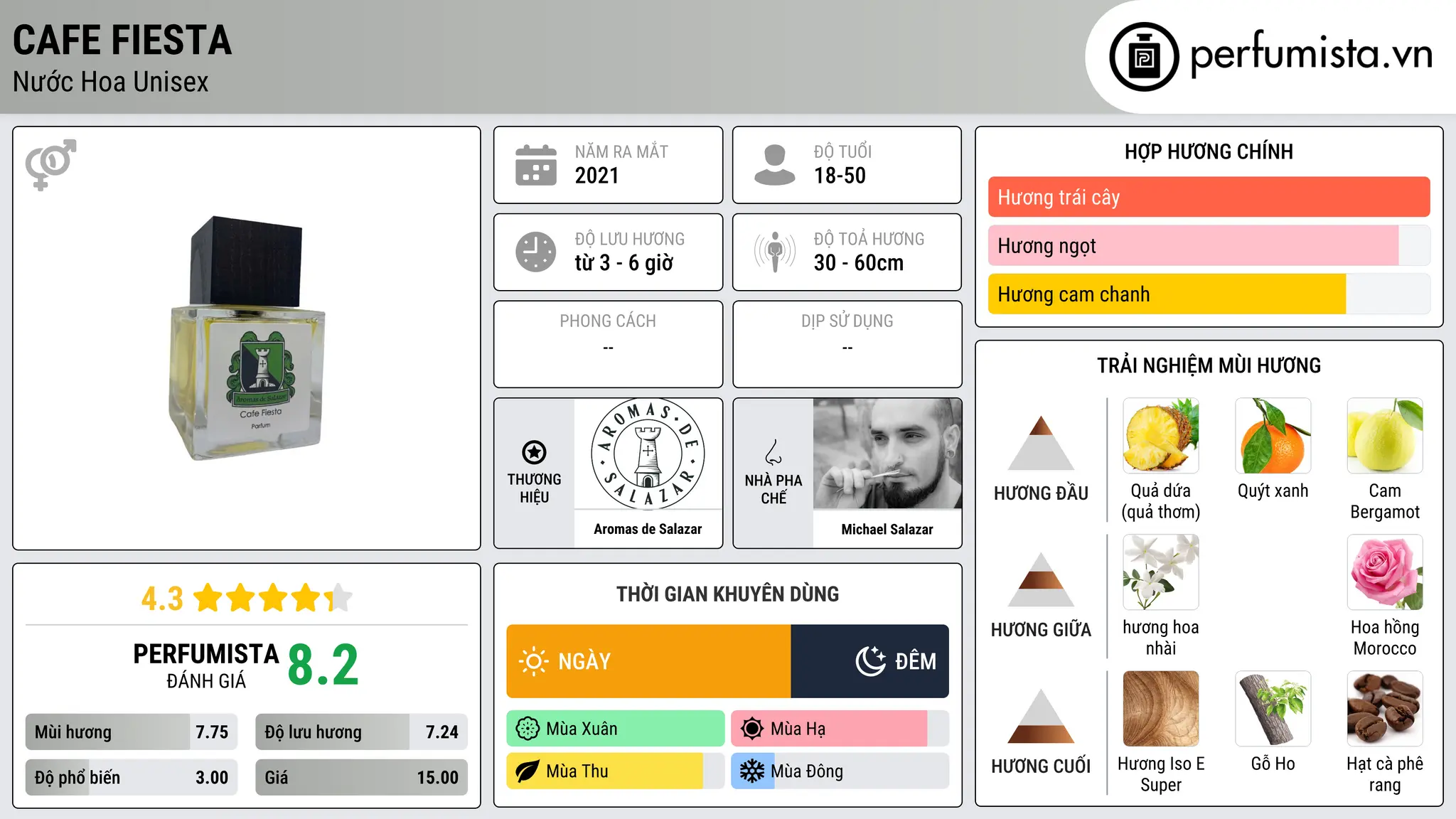Click the Ngày daytime segment

click(x=648, y=661)
